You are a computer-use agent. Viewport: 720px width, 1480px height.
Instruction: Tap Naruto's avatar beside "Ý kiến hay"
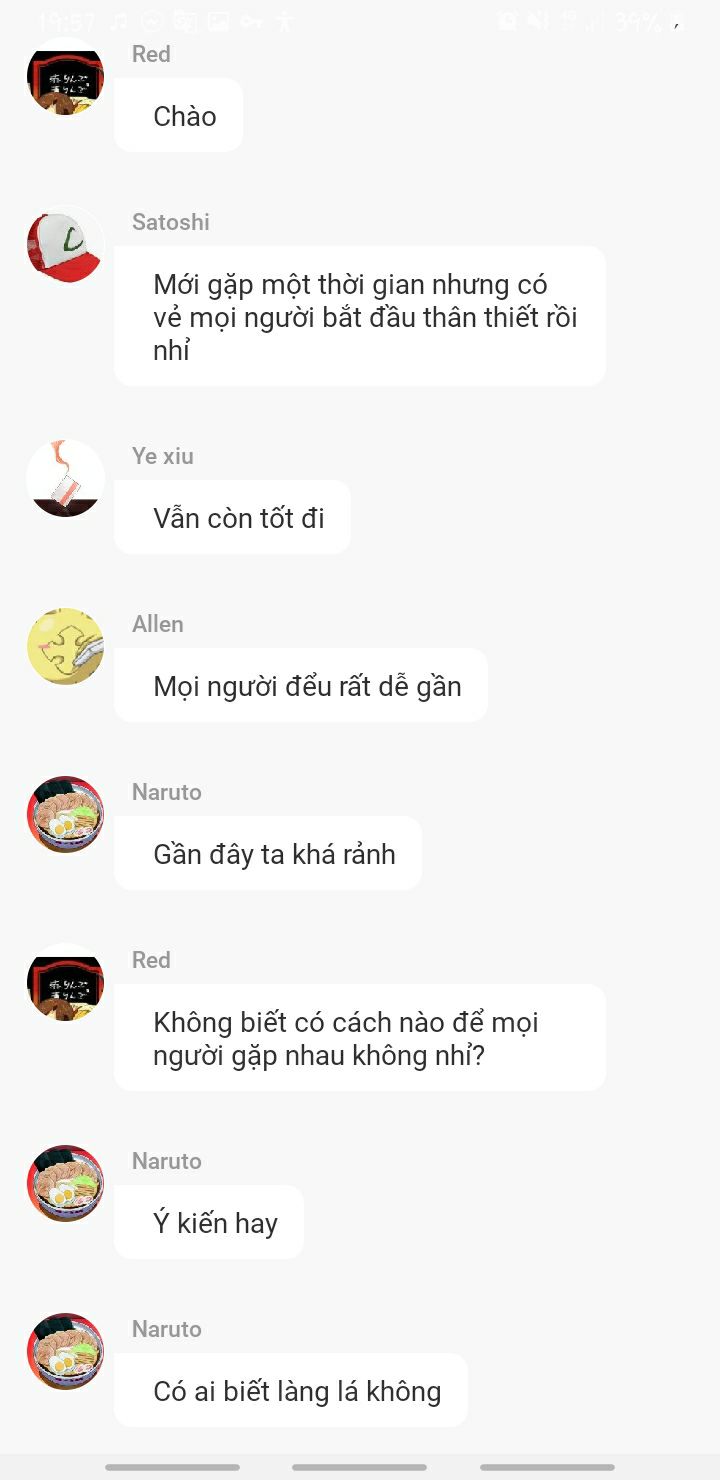click(x=65, y=1184)
